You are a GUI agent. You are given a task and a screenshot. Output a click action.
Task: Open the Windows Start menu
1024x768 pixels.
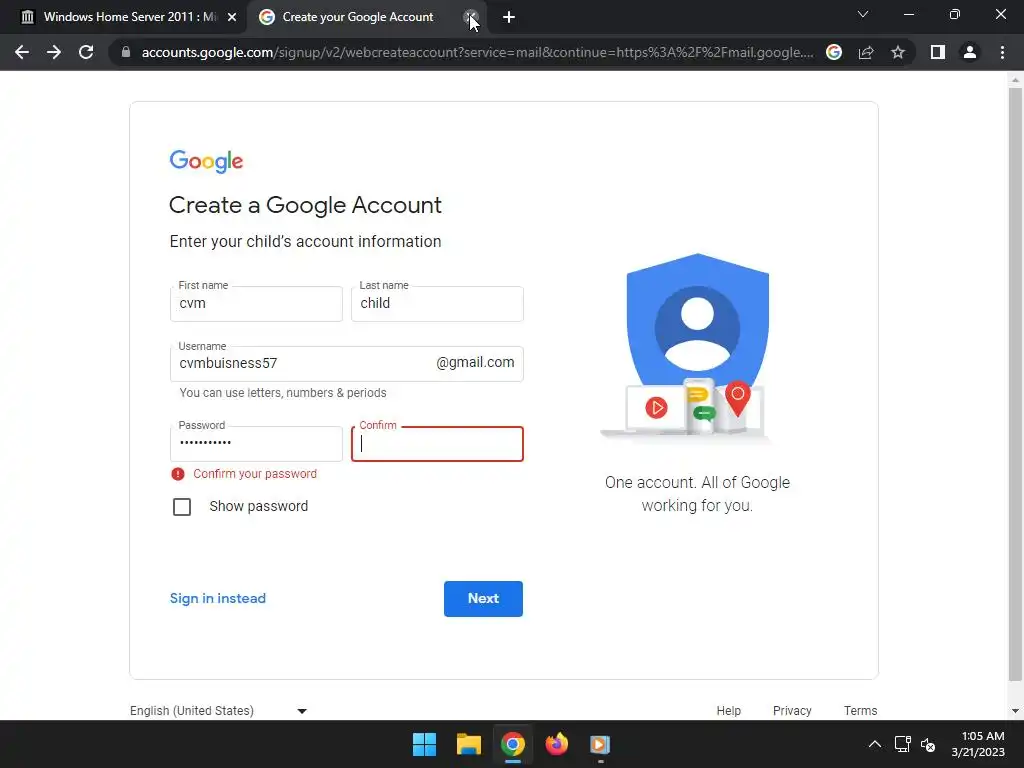tap(424, 744)
